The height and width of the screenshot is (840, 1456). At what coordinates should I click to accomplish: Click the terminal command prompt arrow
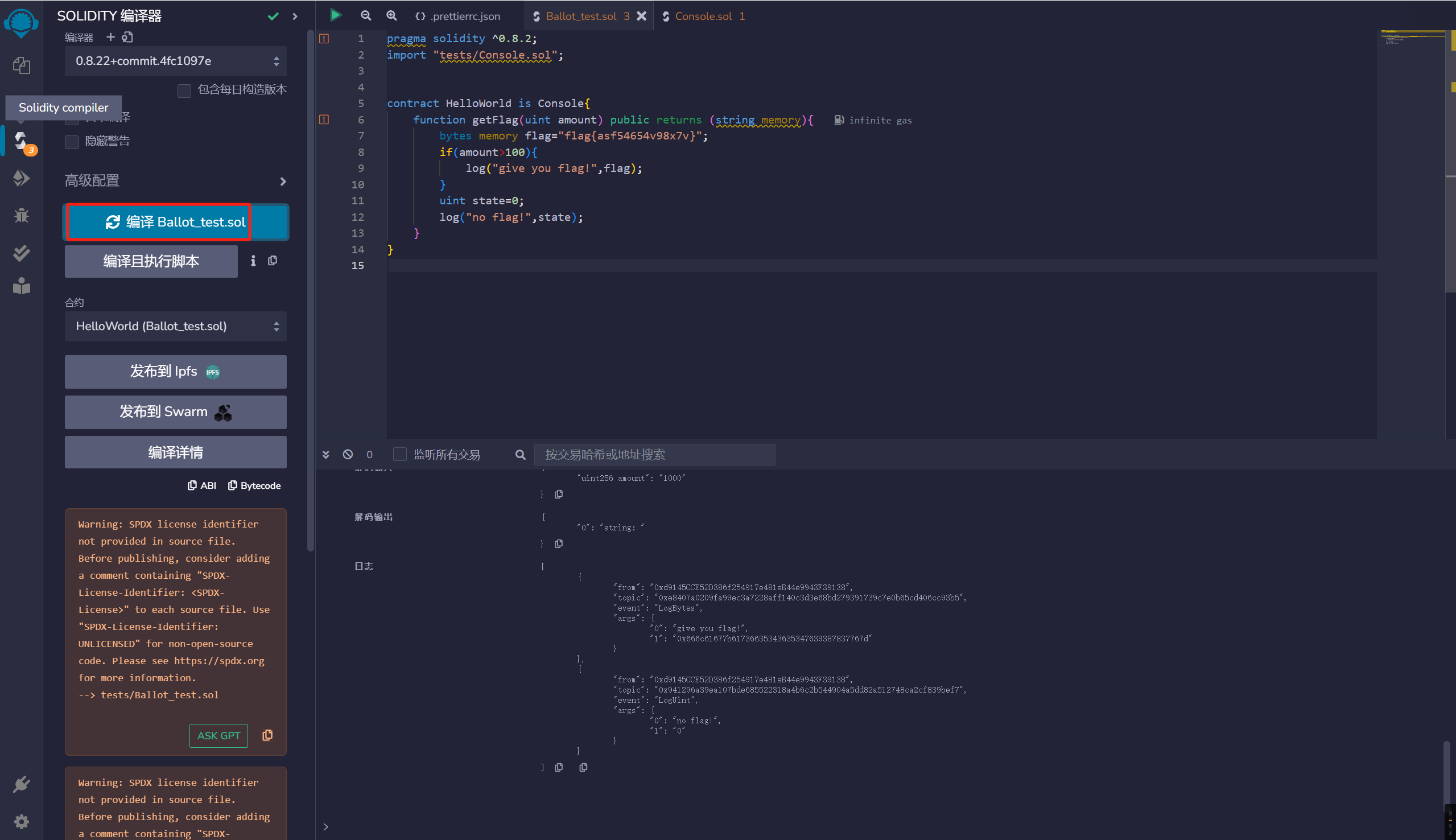click(x=326, y=827)
